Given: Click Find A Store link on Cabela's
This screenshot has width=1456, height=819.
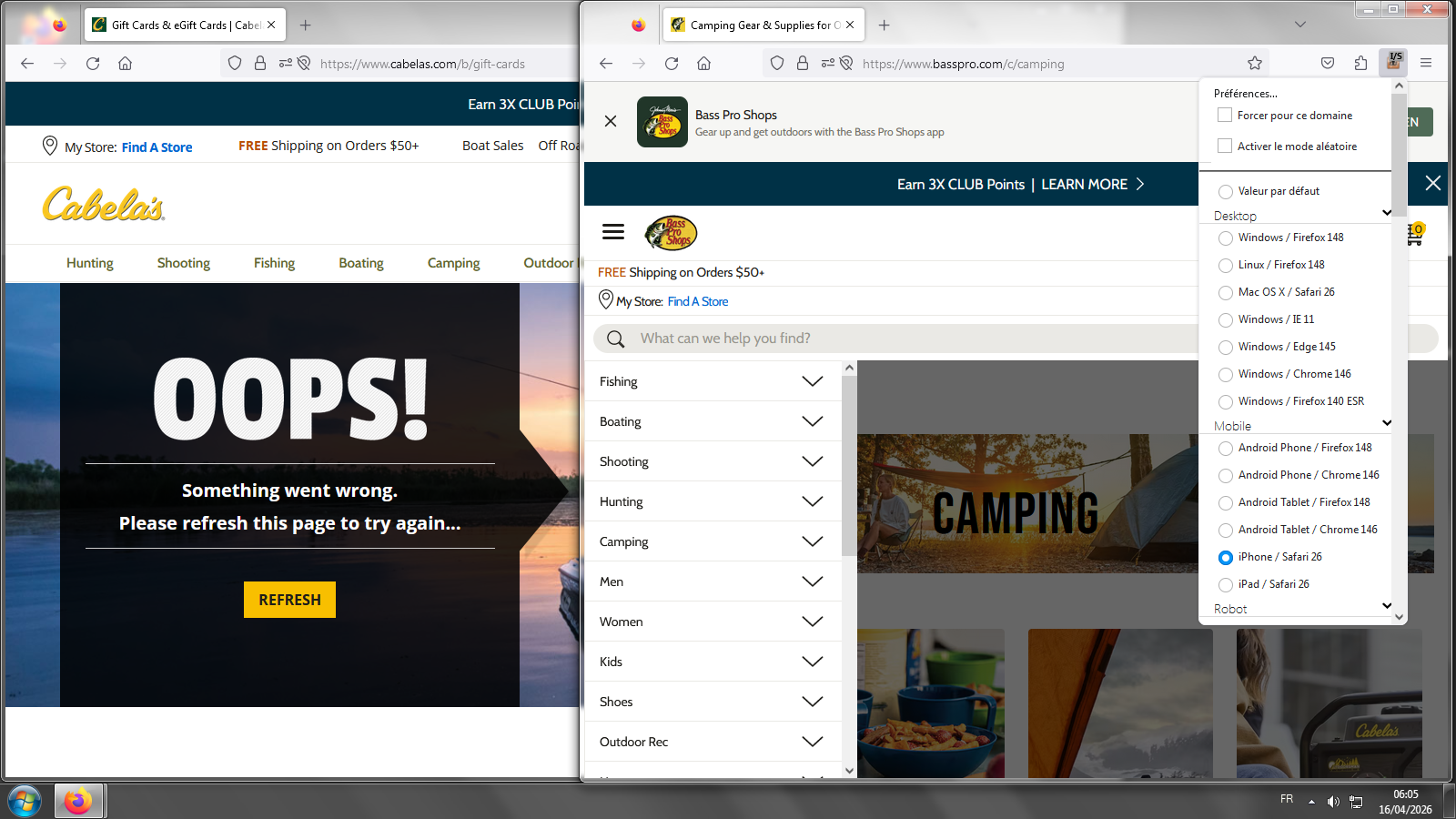Looking at the screenshot, I should tap(157, 147).
